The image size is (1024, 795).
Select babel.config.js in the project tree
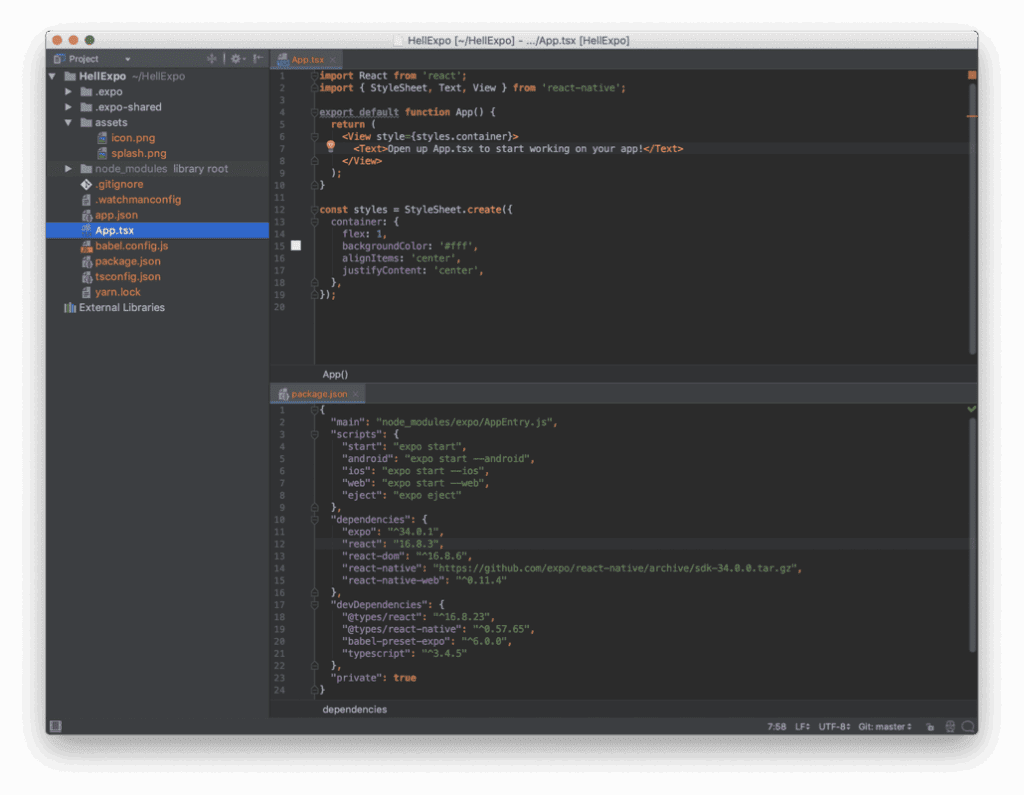tap(131, 246)
